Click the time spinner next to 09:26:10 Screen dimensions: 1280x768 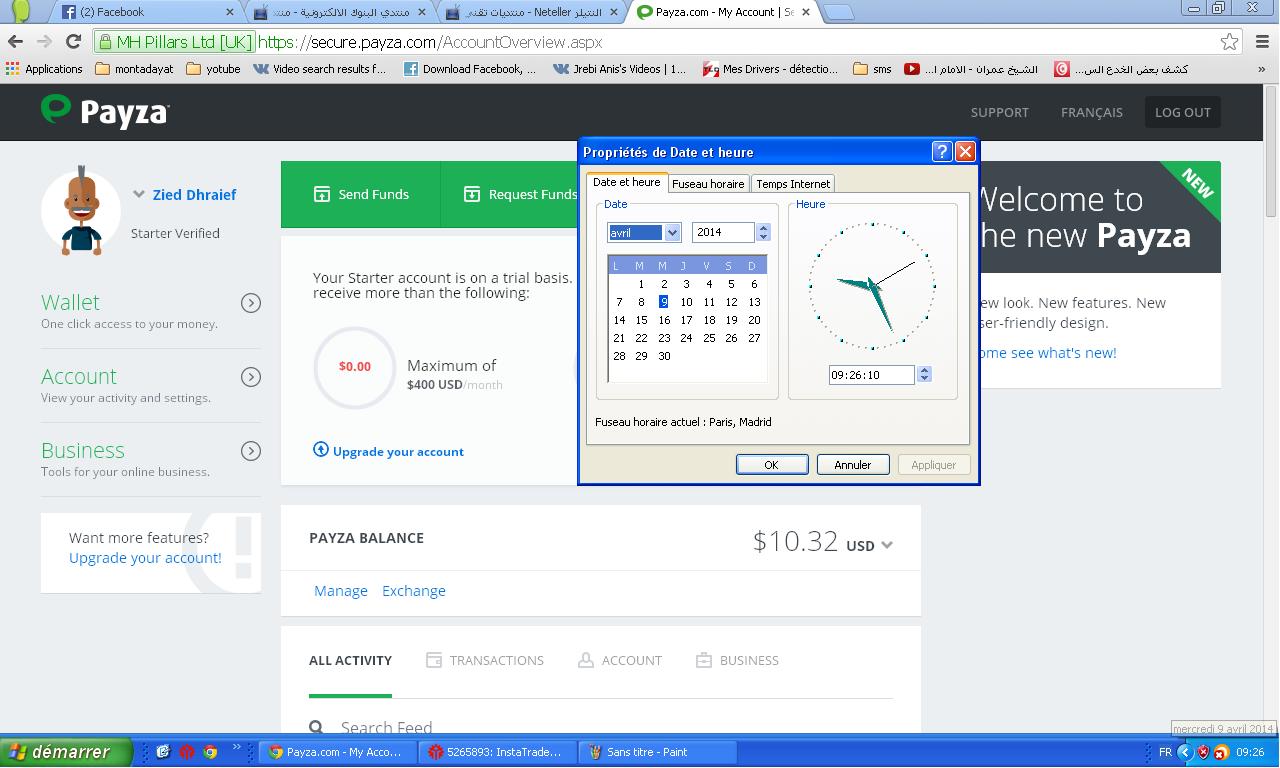(x=924, y=374)
